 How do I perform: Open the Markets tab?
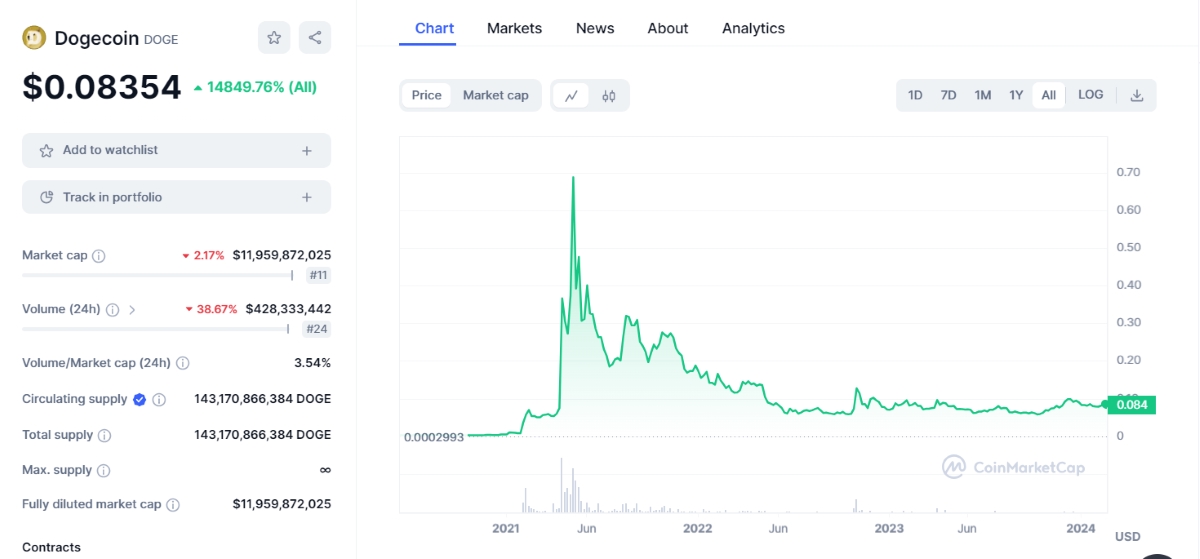514,28
